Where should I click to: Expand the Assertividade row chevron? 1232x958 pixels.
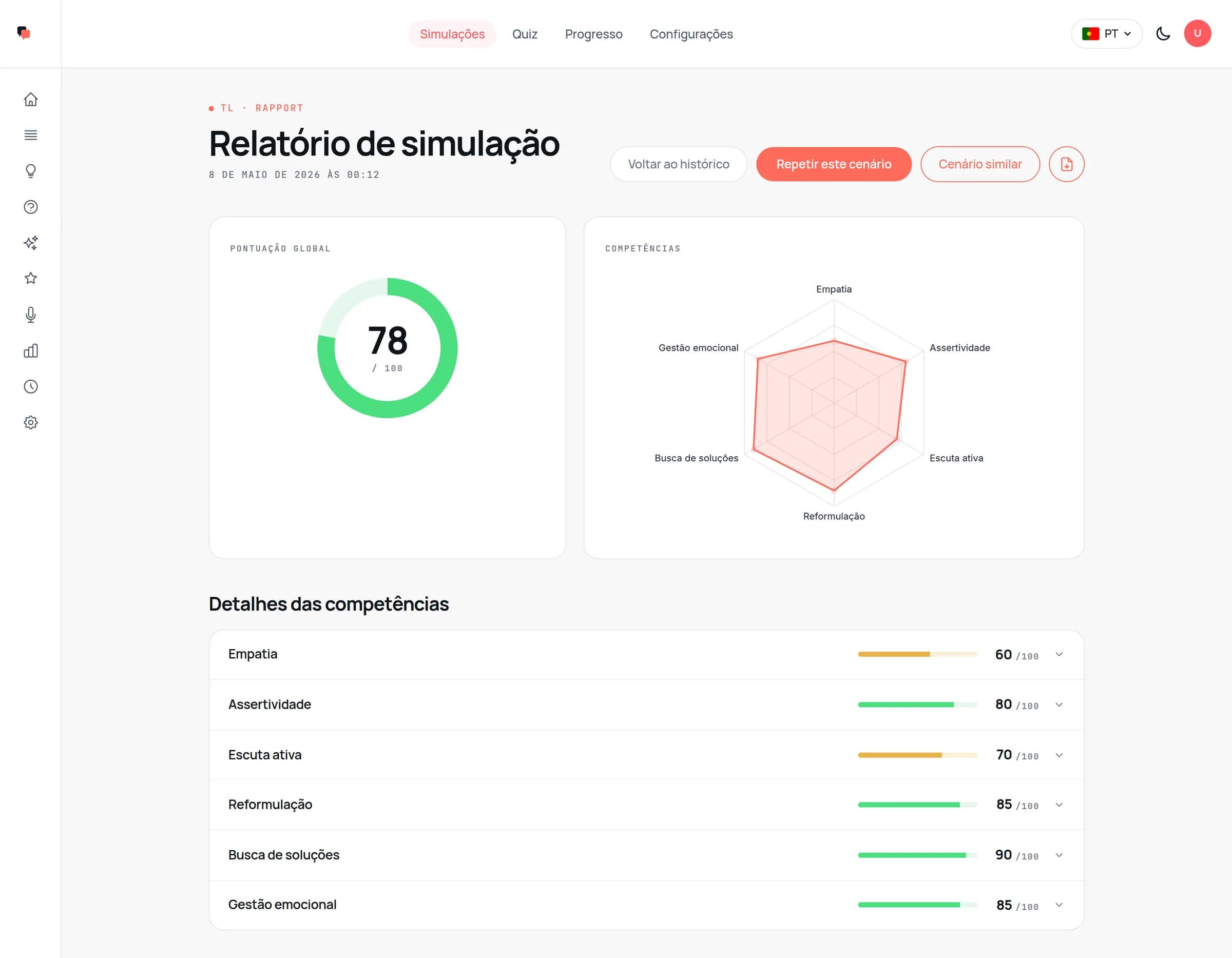(x=1059, y=705)
